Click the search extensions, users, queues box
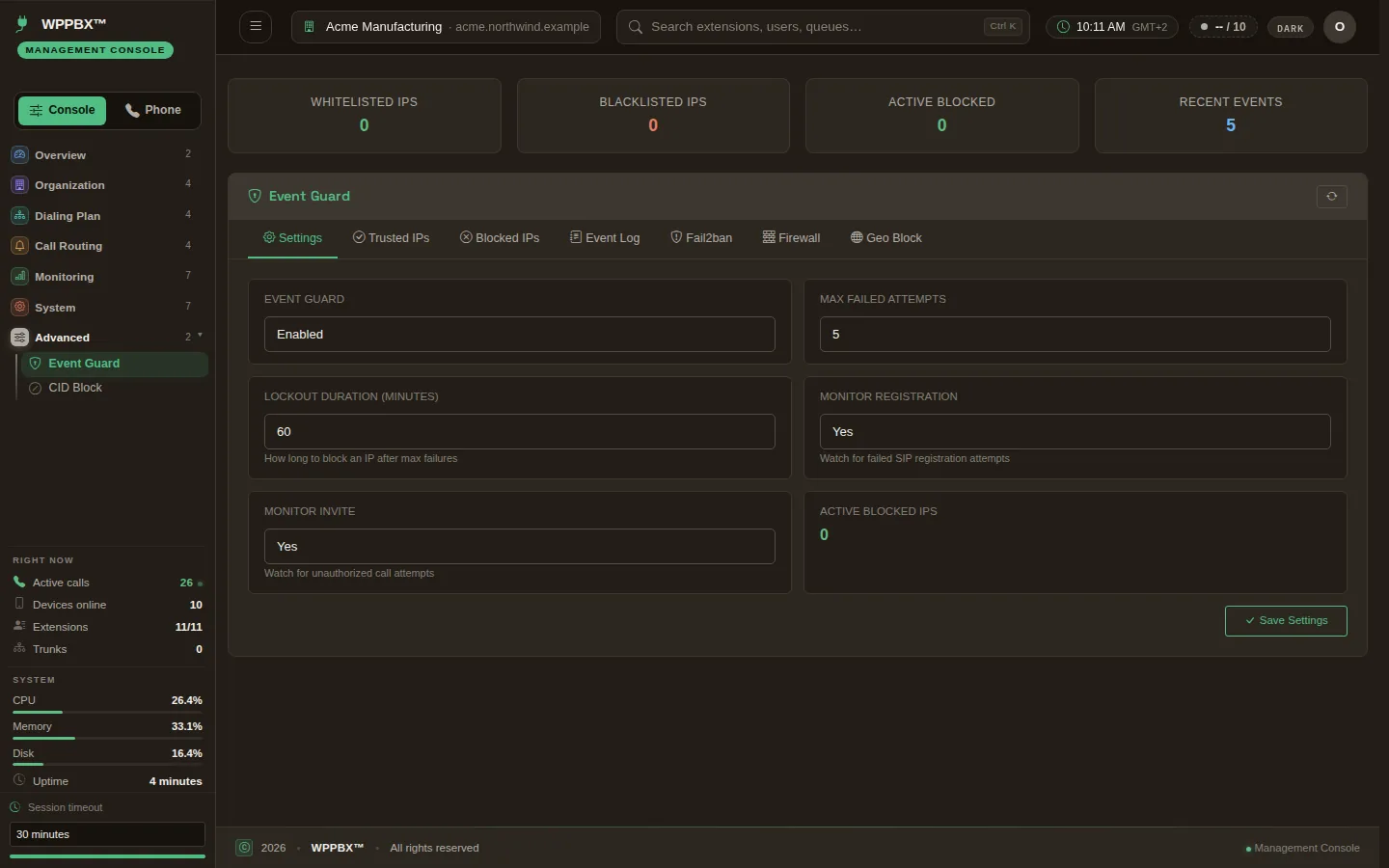This screenshot has width=1389, height=868. click(x=823, y=27)
